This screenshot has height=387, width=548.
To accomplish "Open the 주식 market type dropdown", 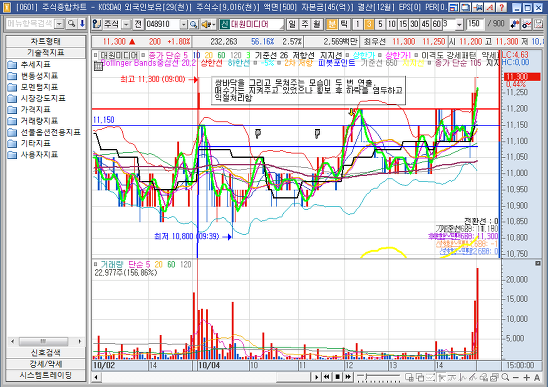I will click(x=125, y=24).
